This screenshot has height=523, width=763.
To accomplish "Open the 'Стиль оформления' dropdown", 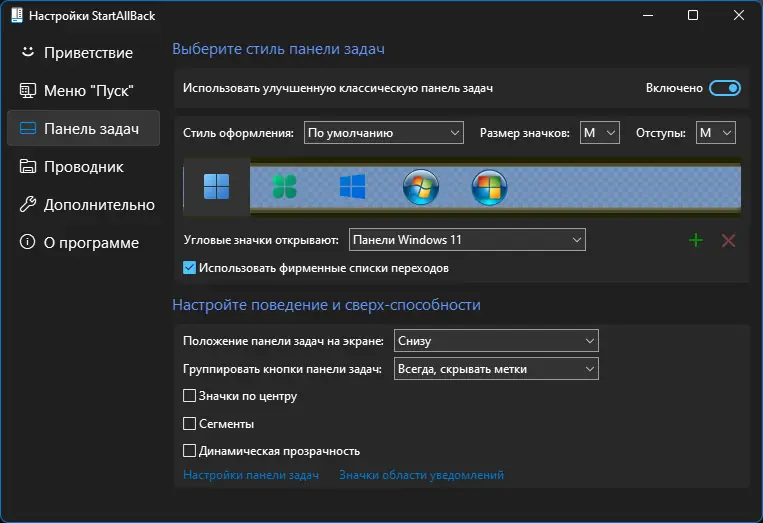I will (383, 133).
